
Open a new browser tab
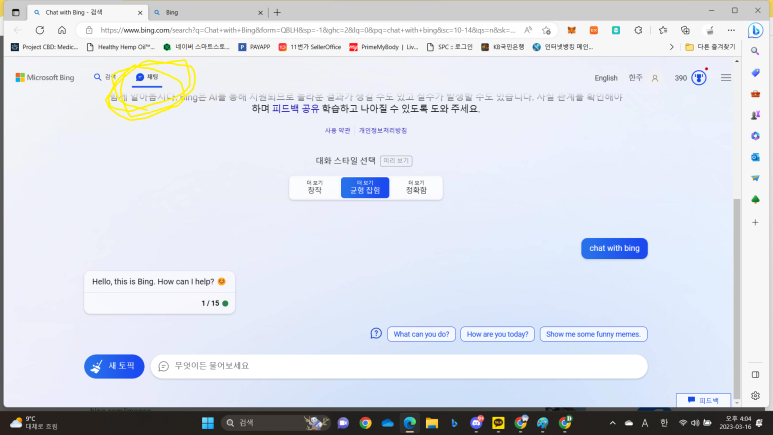277,12
